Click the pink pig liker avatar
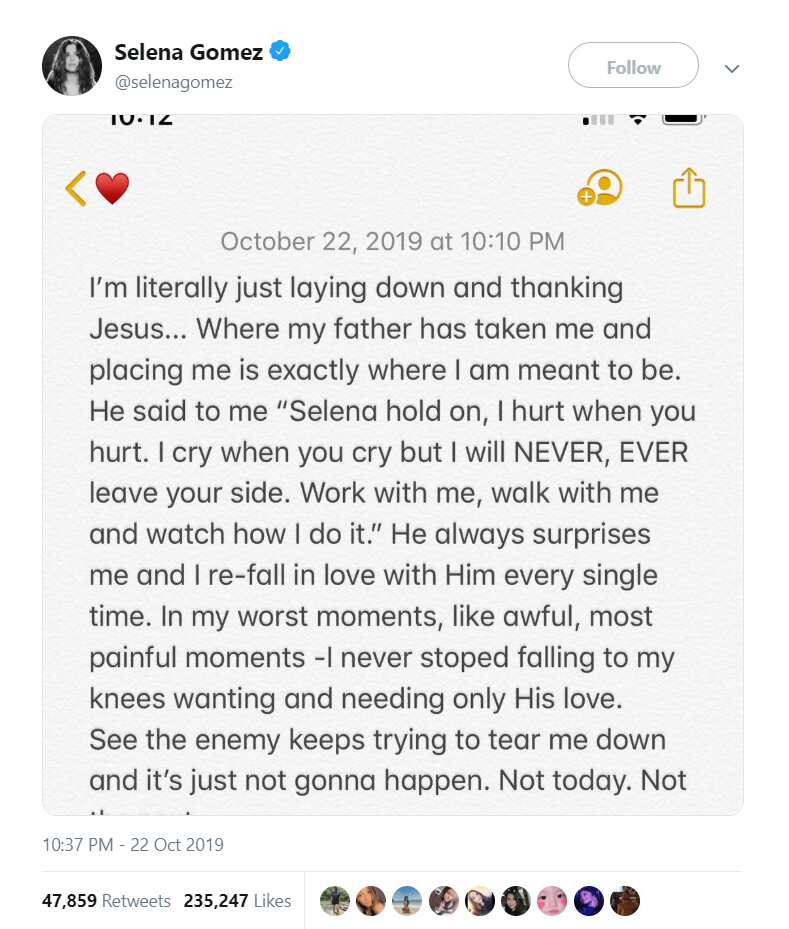Viewport: 789px width, 929px height. point(552,901)
